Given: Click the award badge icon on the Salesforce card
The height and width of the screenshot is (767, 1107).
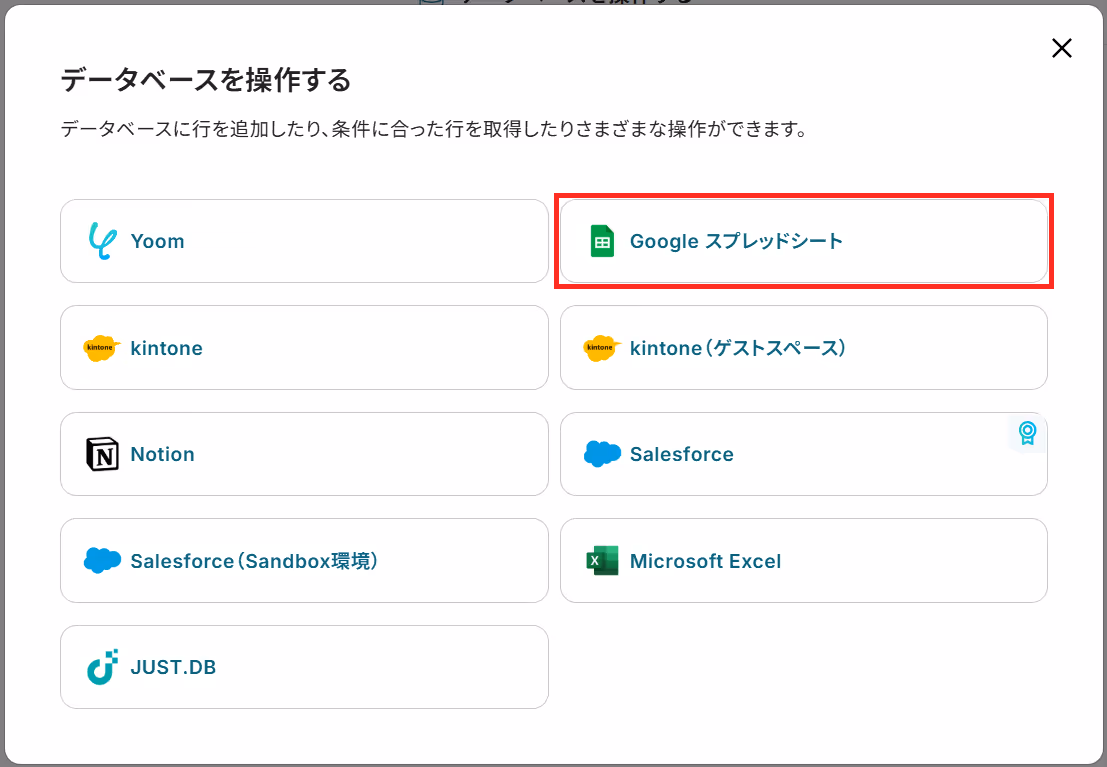Looking at the screenshot, I should (1027, 432).
